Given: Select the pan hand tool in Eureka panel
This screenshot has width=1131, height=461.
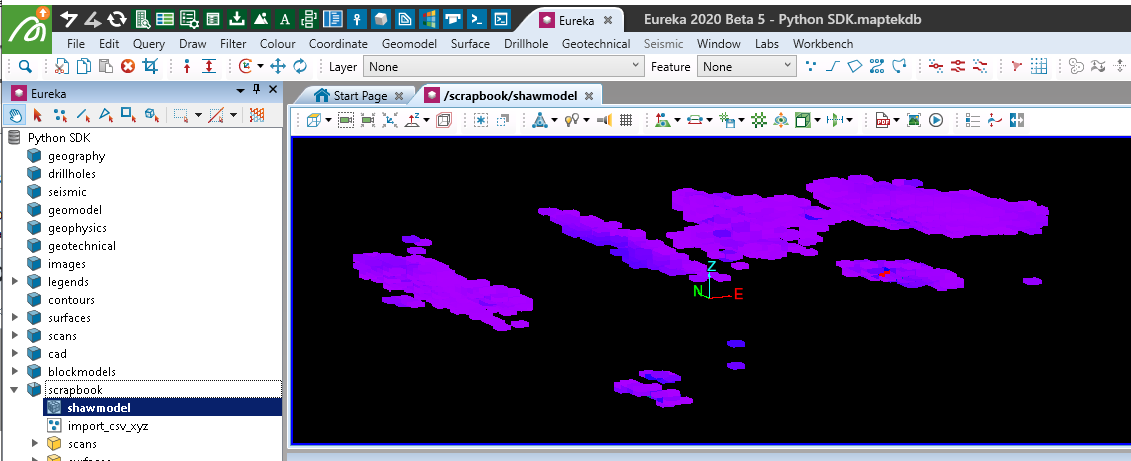Looking at the screenshot, I should [x=15, y=115].
